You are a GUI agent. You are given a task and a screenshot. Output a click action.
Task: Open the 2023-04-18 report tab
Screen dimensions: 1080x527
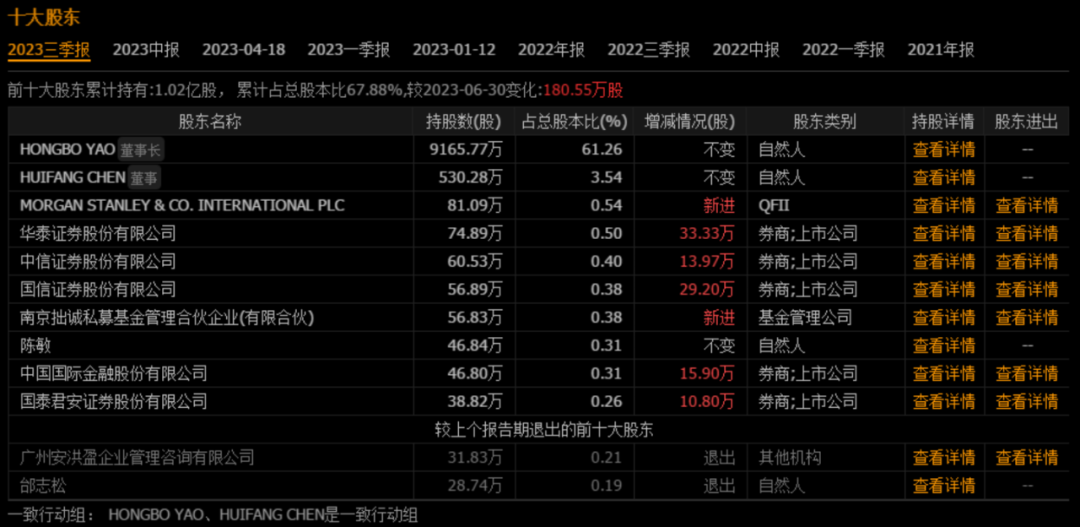244,50
